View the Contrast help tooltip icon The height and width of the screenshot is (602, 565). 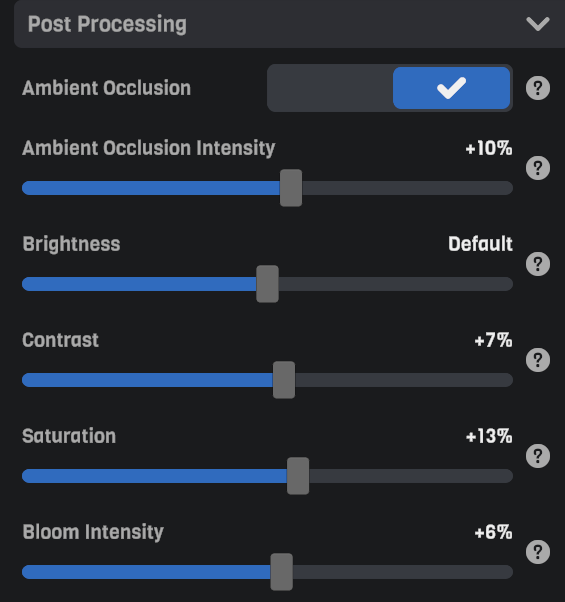click(x=538, y=360)
